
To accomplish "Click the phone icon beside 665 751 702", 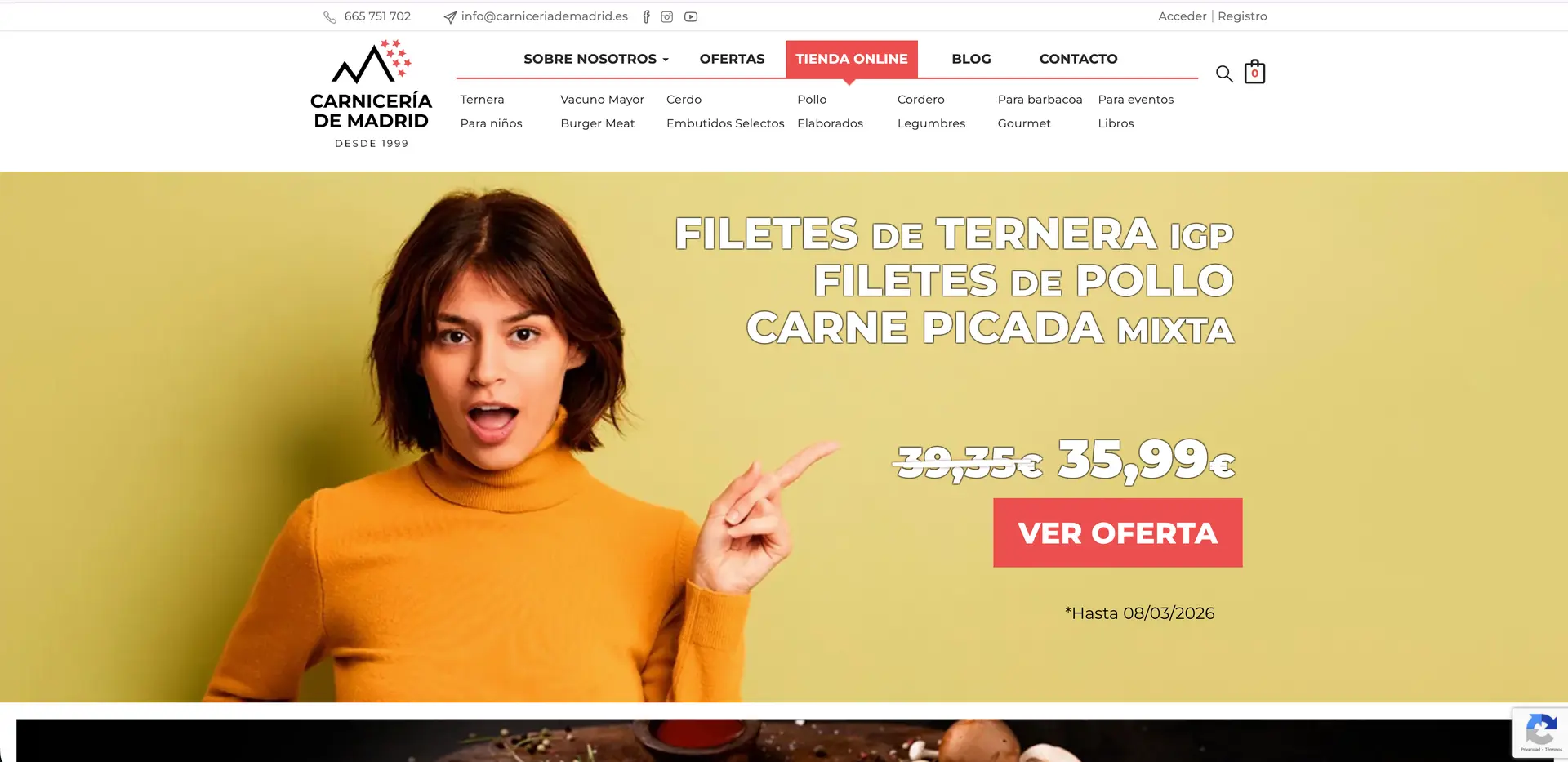I will tap(330, 17).
